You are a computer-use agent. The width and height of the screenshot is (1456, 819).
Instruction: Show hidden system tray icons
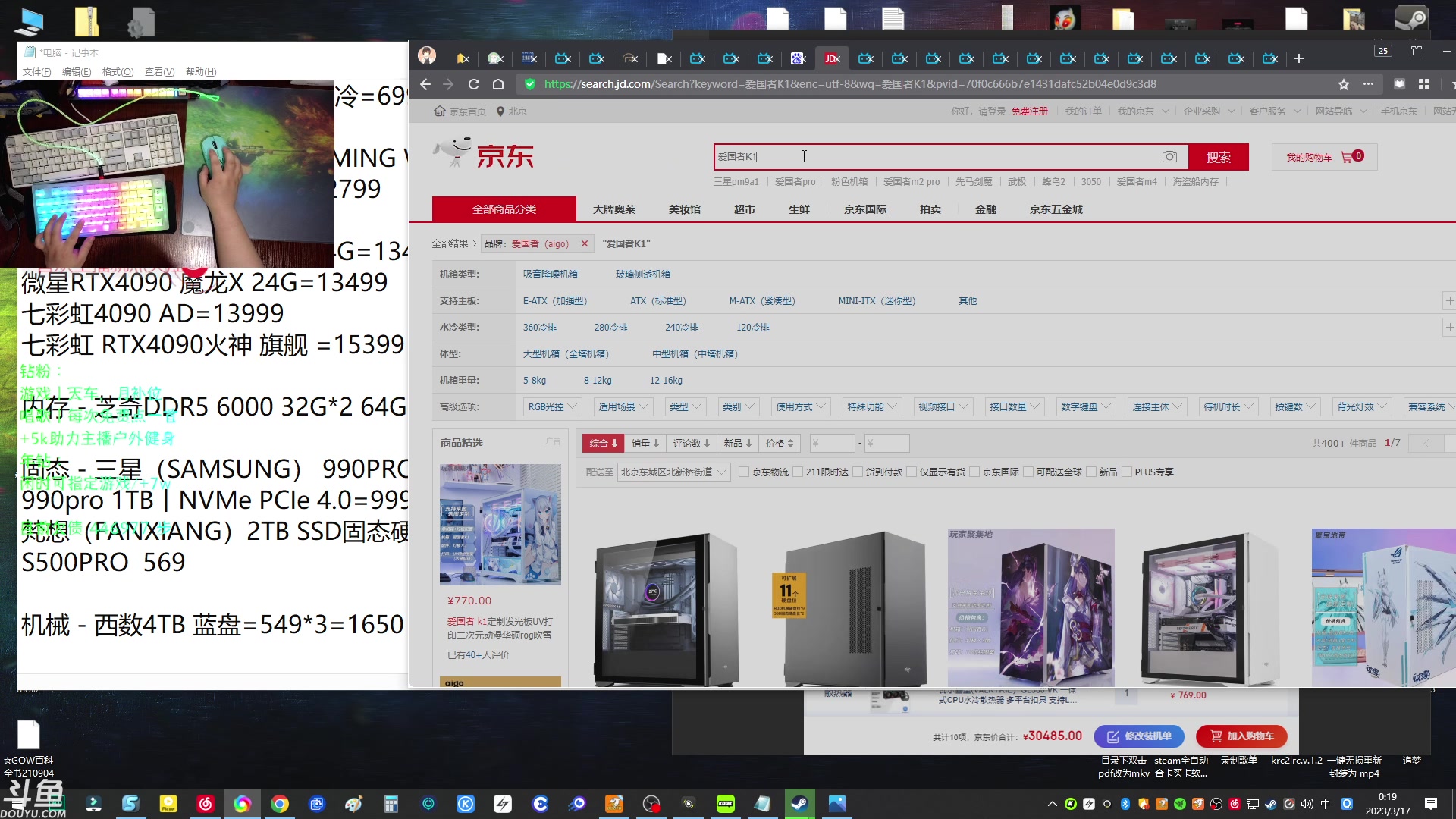(1052, 804)
